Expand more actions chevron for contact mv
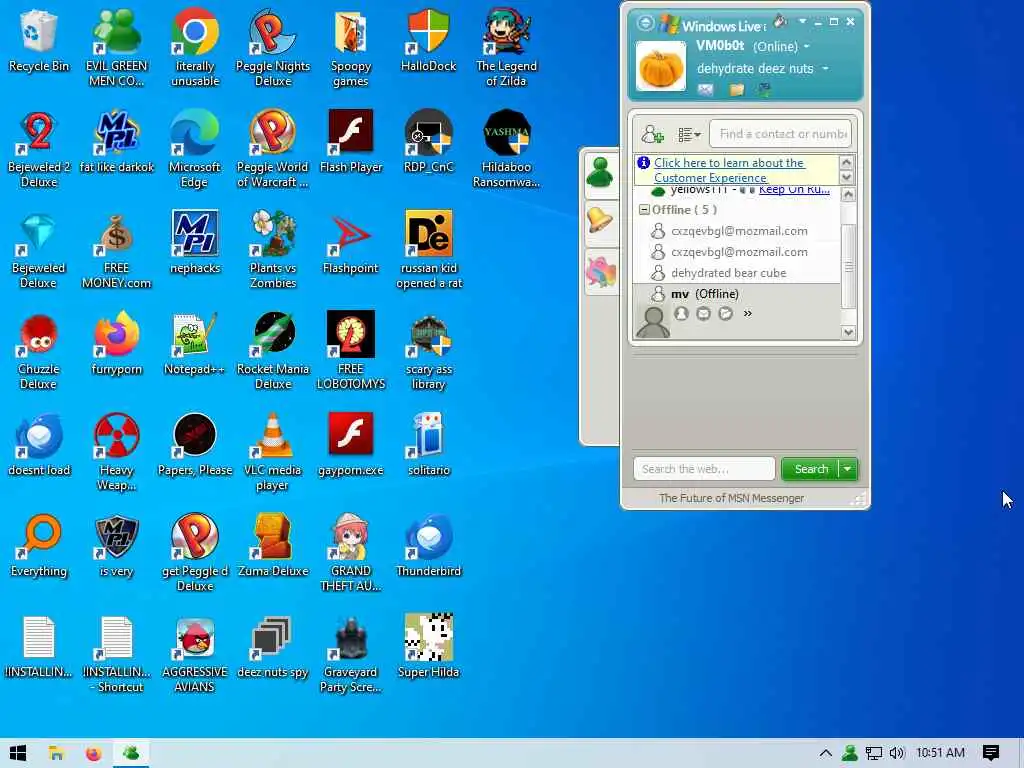 pos(748,313)
